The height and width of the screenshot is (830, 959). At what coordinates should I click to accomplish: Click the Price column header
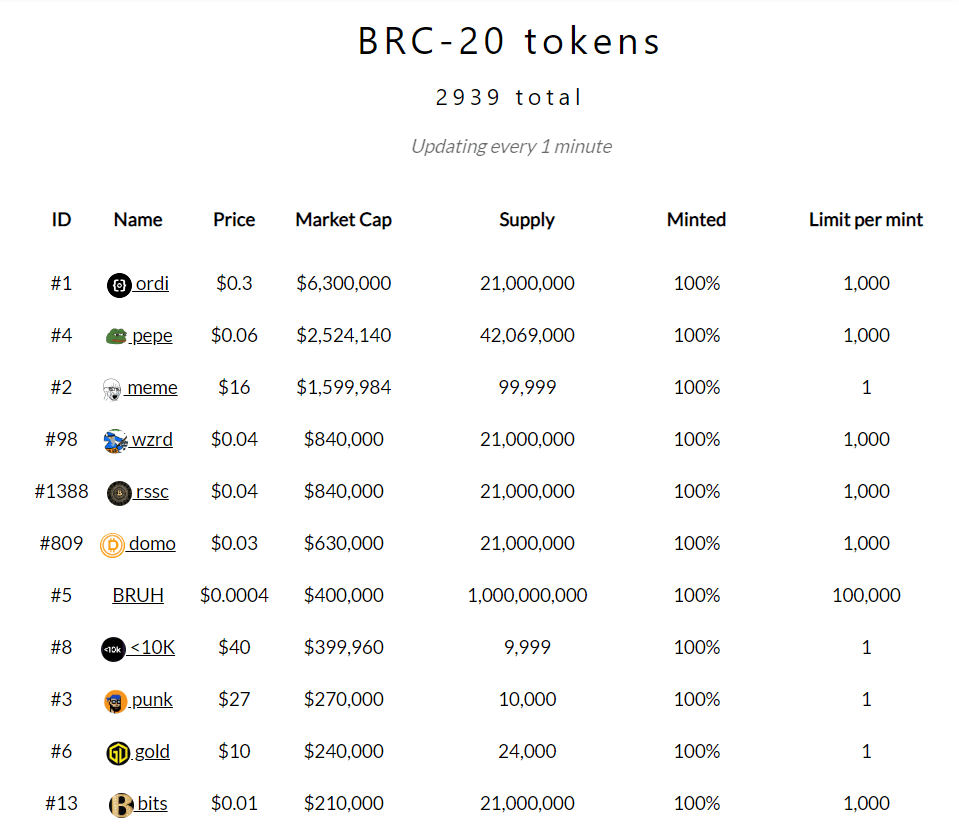point(234,219)
